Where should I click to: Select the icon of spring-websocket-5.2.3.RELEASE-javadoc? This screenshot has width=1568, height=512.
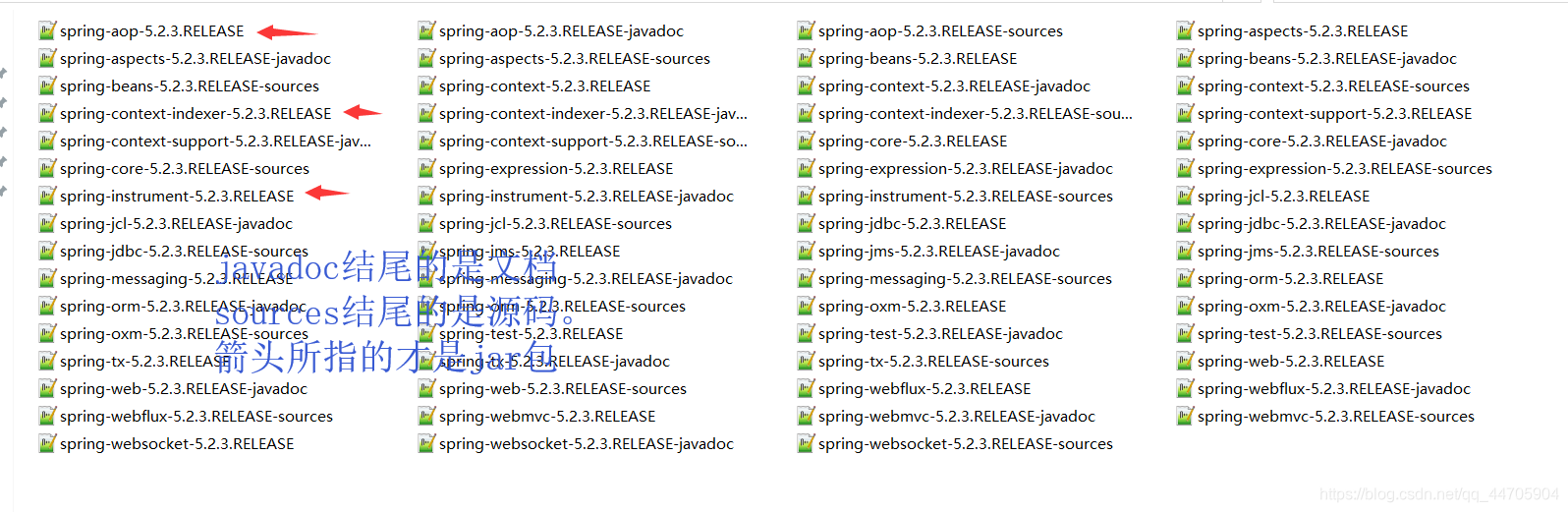pyautogui.click(x=426, y=444)
